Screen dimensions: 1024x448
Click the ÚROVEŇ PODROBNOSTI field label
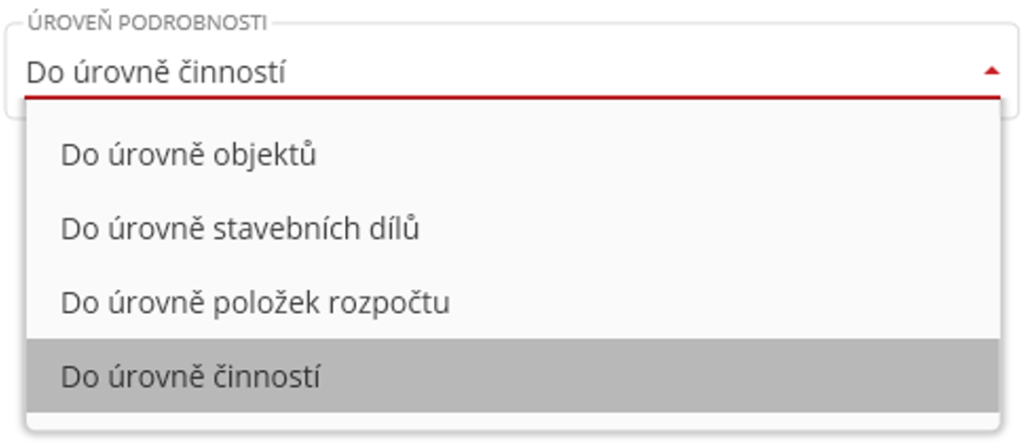148,23
